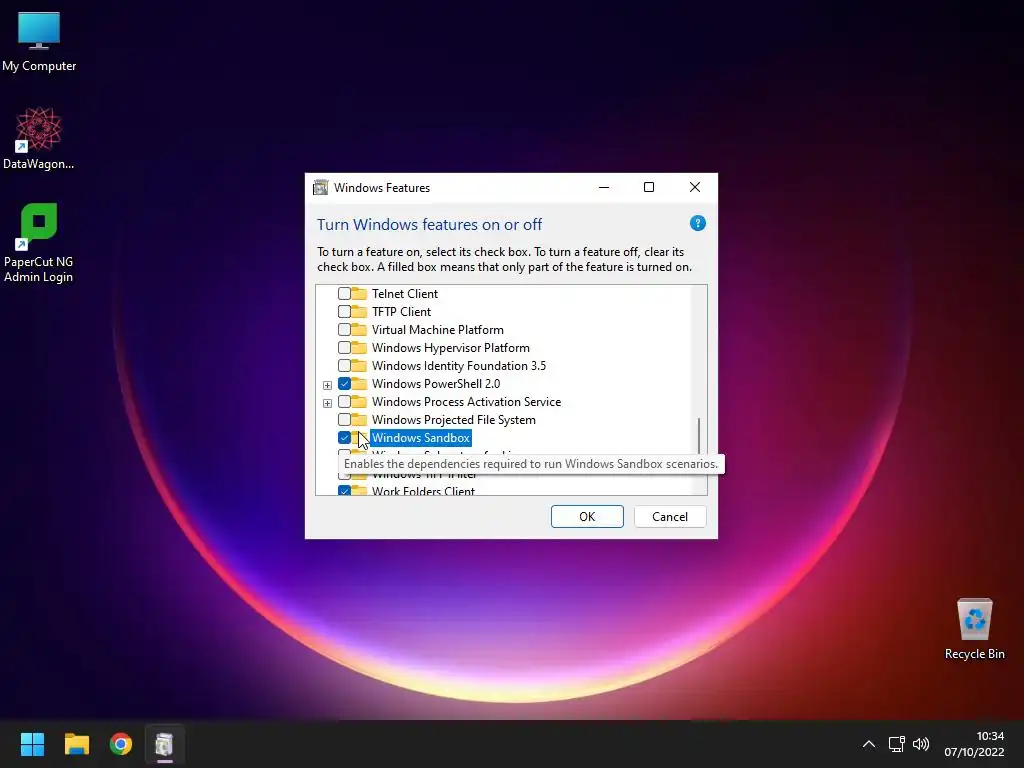1024x768 pixels.
Task: Open PaperCut NG Admin Login shortcut
Action: click(x=39, y=243)
